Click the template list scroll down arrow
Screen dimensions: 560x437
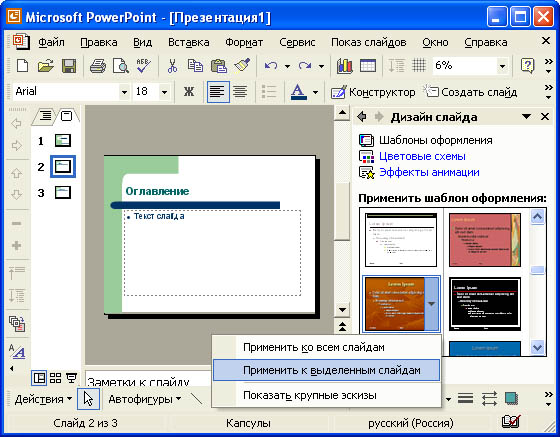pos(538,347)
